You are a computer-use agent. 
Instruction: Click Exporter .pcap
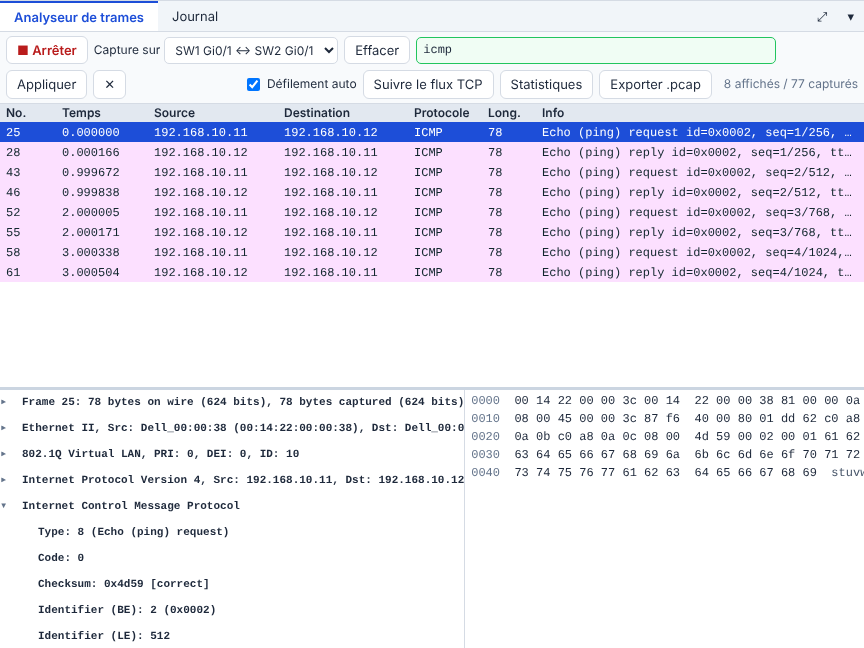pos(655,84)
